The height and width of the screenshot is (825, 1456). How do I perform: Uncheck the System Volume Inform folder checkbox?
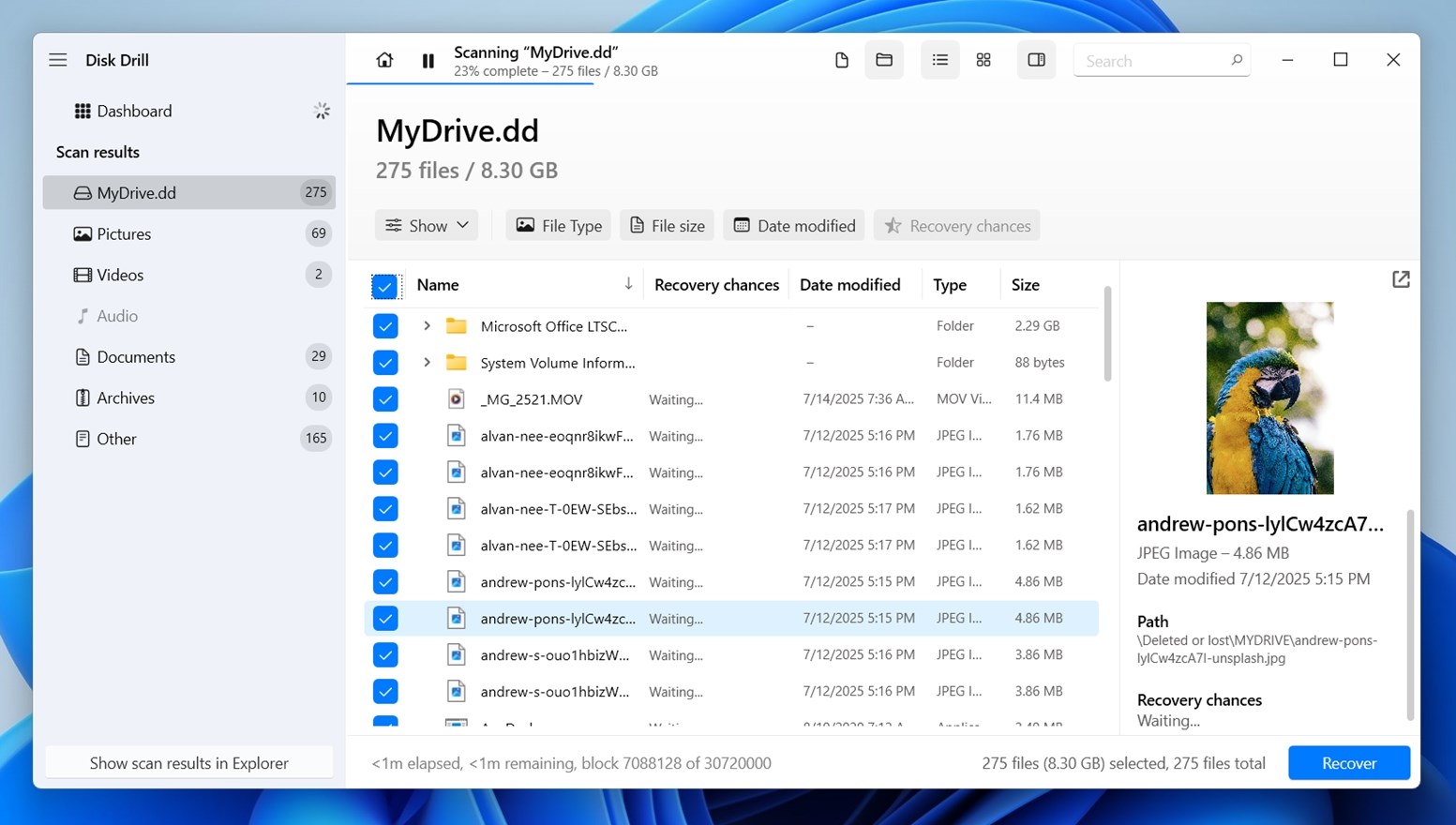pyautogui.click(x=385, y=363)
